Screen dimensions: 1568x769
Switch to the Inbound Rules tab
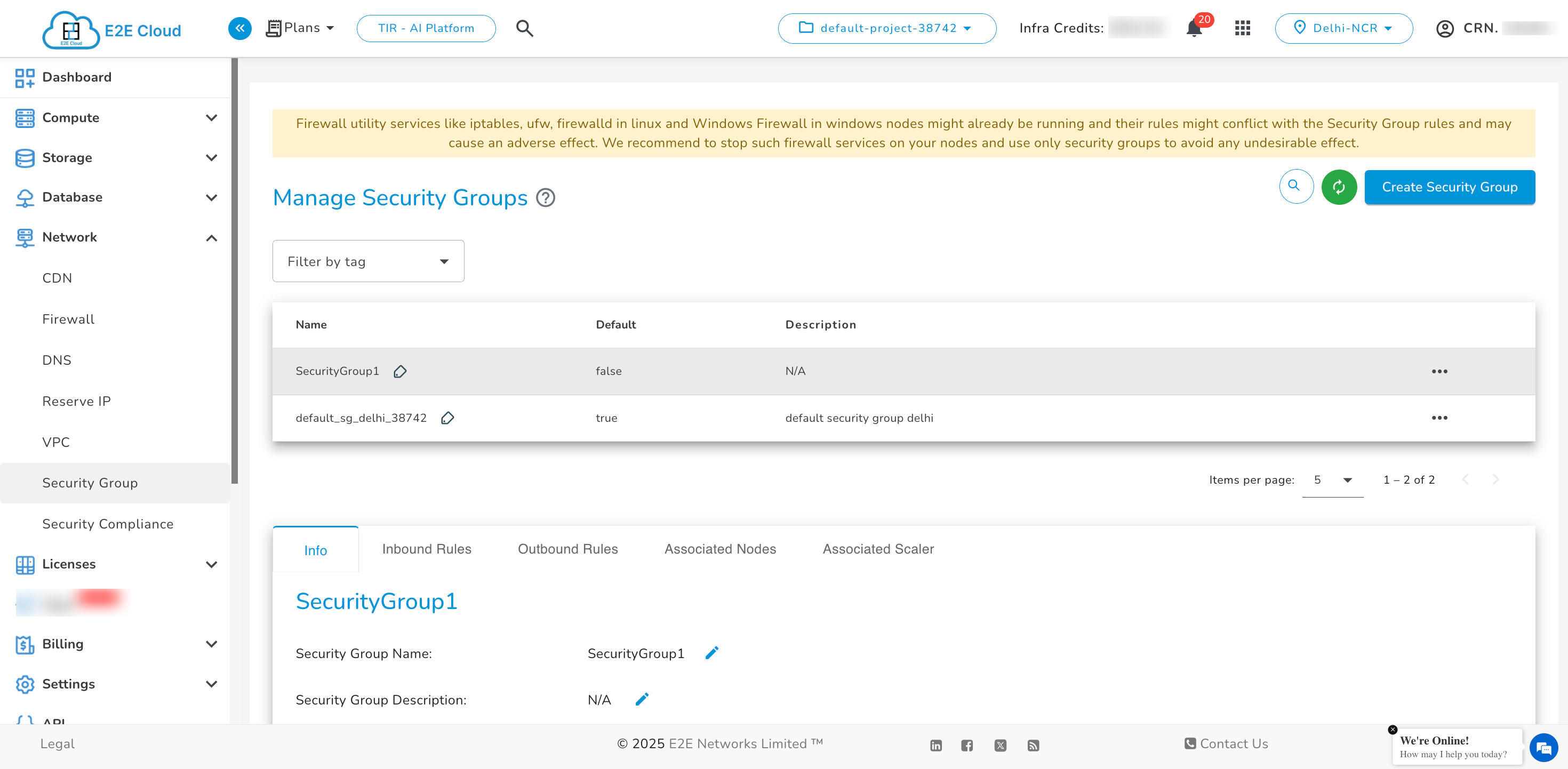pos(426,549)
